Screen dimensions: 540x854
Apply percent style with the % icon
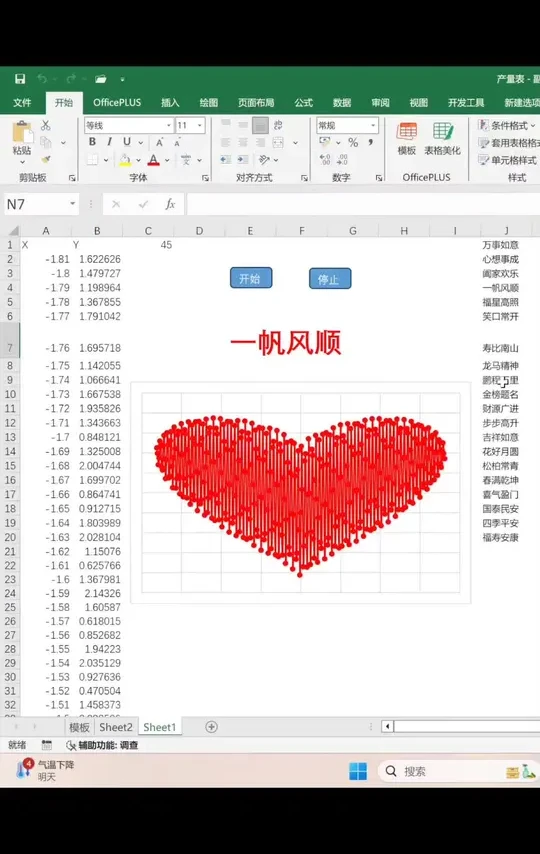click(x=353, y=143)
